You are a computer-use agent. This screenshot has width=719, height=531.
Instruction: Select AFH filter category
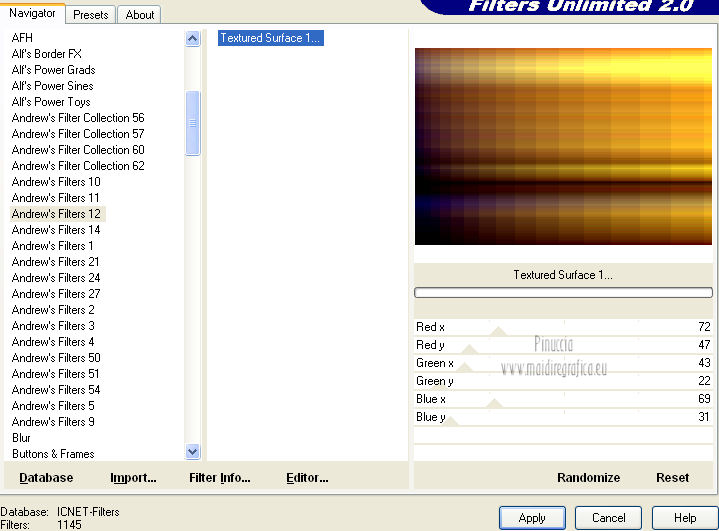click(x=22, y=38)
